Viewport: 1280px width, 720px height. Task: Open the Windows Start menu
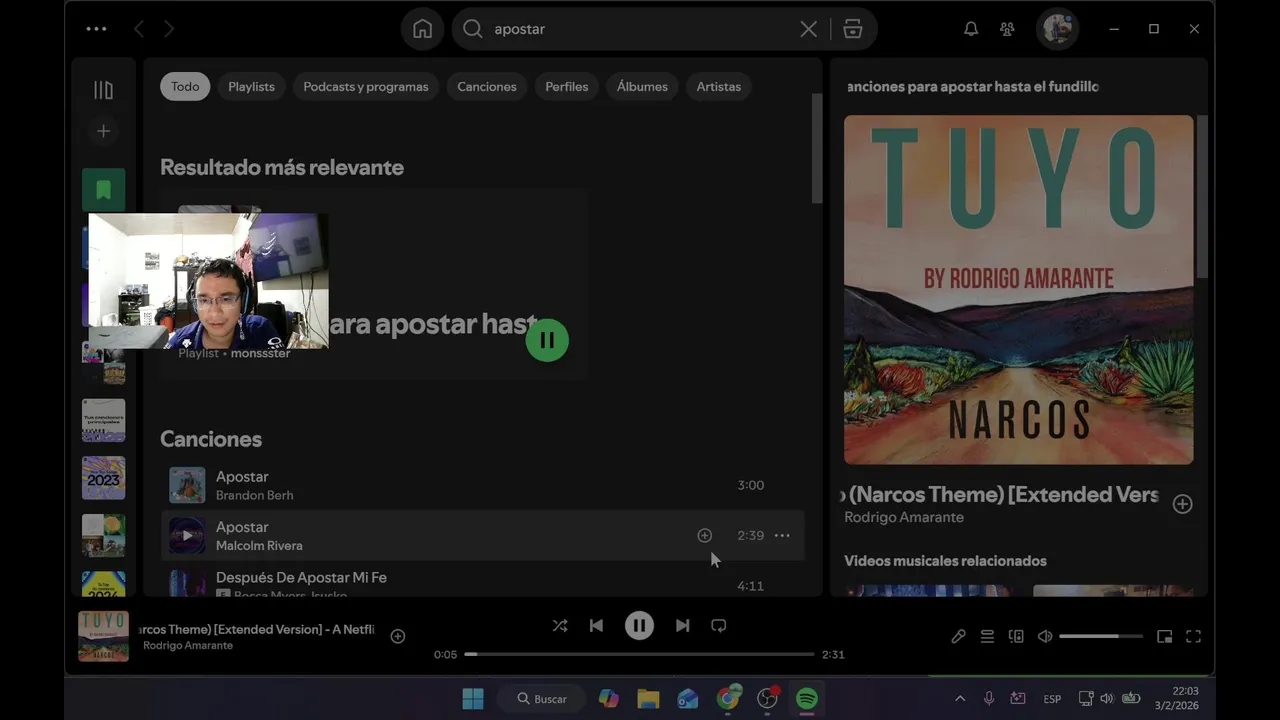[x=473, y=699]
